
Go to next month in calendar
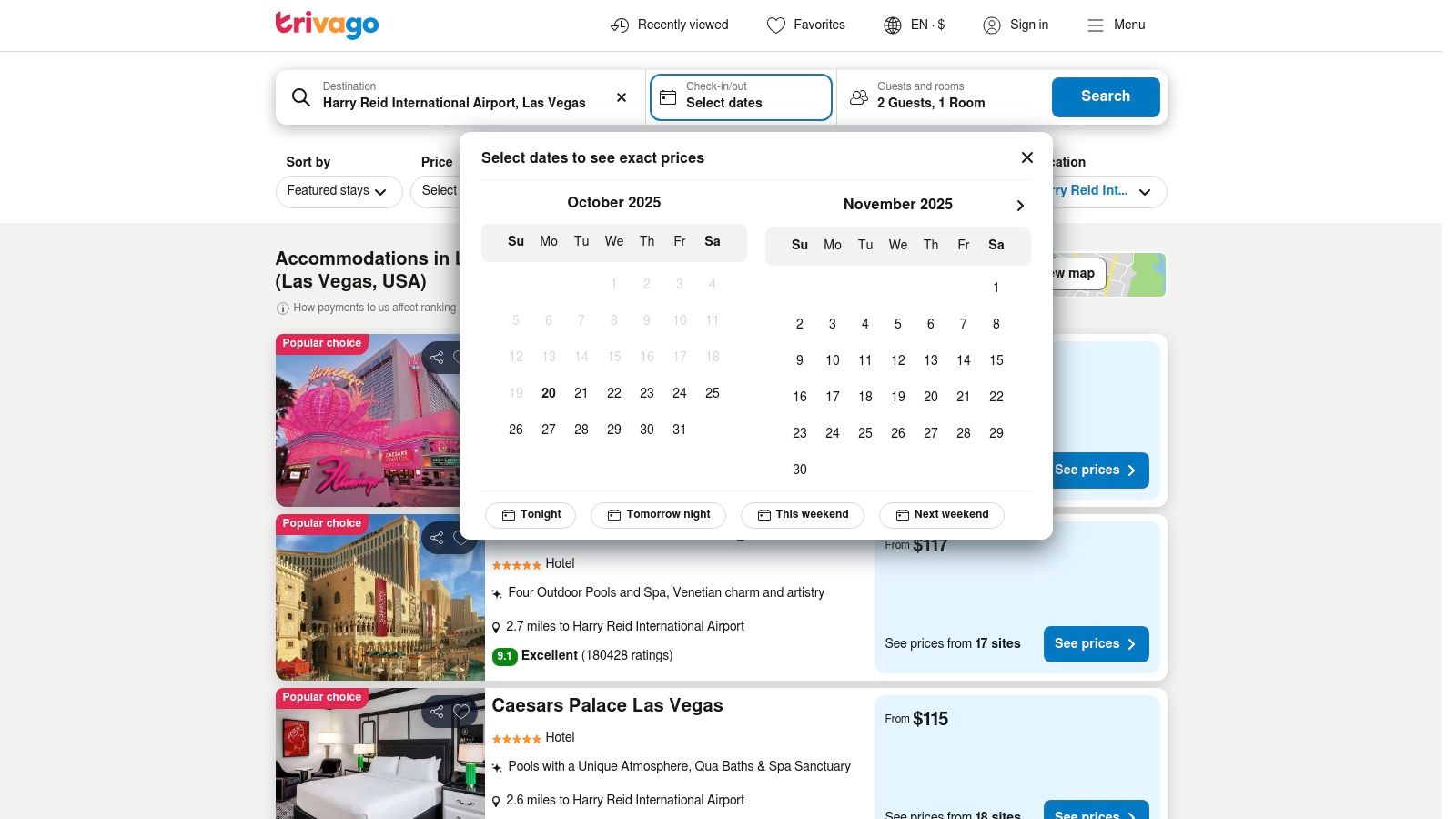coord(1020,206)
